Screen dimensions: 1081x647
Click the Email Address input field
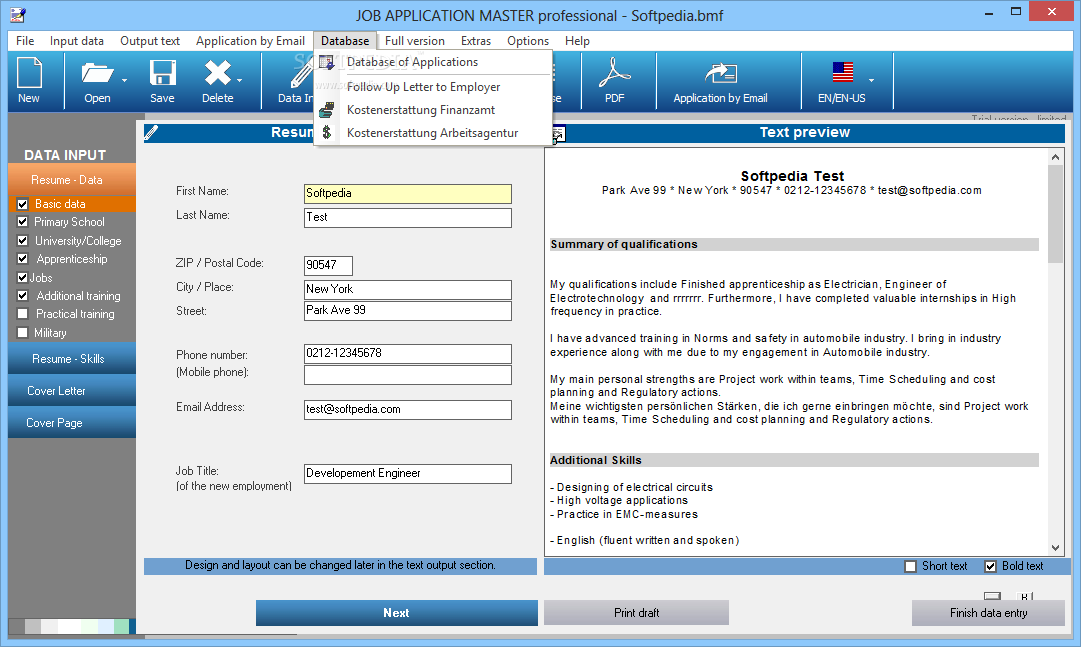(407, 410)
